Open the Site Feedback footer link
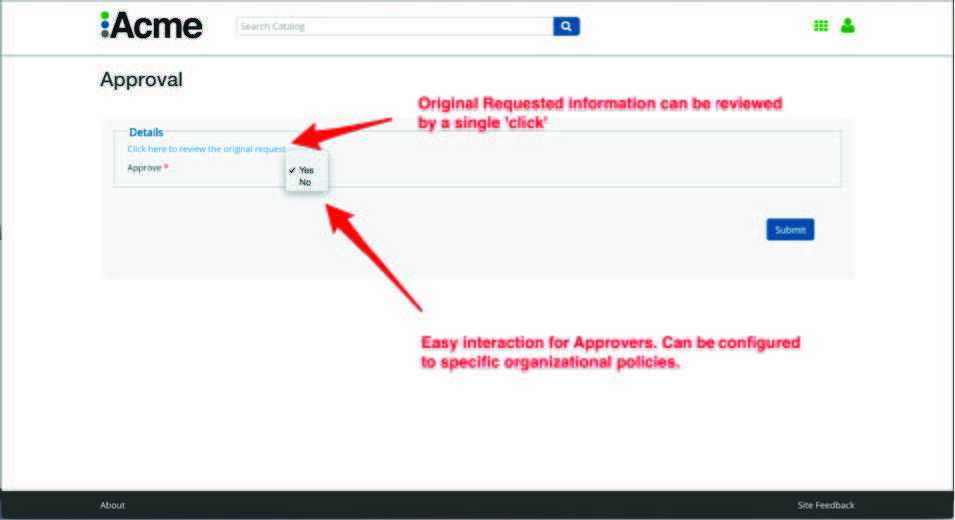The height and width of the screenshot is (520, 955). point(825,505)
